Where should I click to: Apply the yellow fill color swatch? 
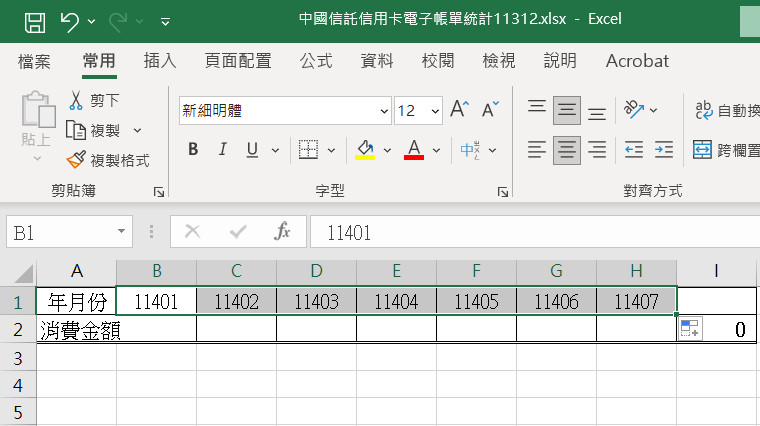[365, 150]
